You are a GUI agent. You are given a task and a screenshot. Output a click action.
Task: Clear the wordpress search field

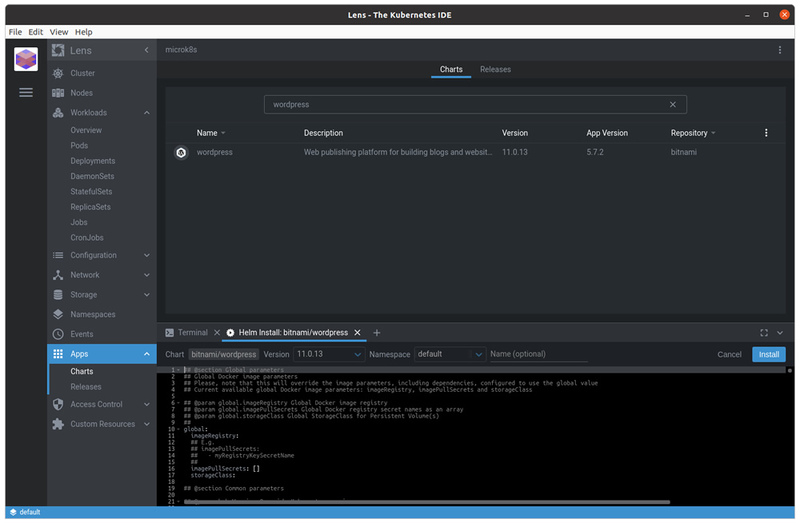coord(672,104)
